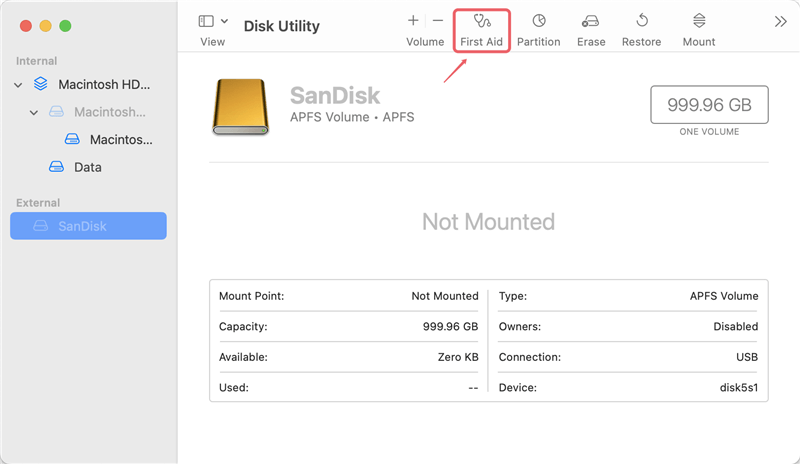This screenshot has height=464, width=800.
Task: Click the Connection USB value
Action: tap(747, 357)
